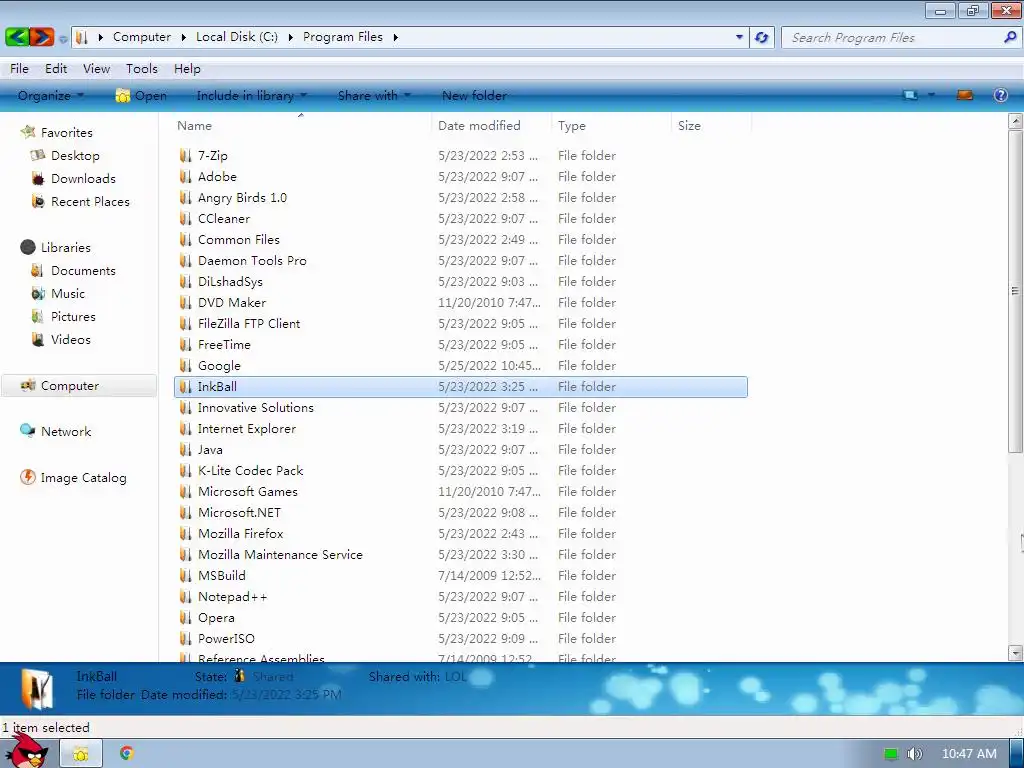
Task: Click the change view icon
Action: pyautogui.click(x=910, y=95)
